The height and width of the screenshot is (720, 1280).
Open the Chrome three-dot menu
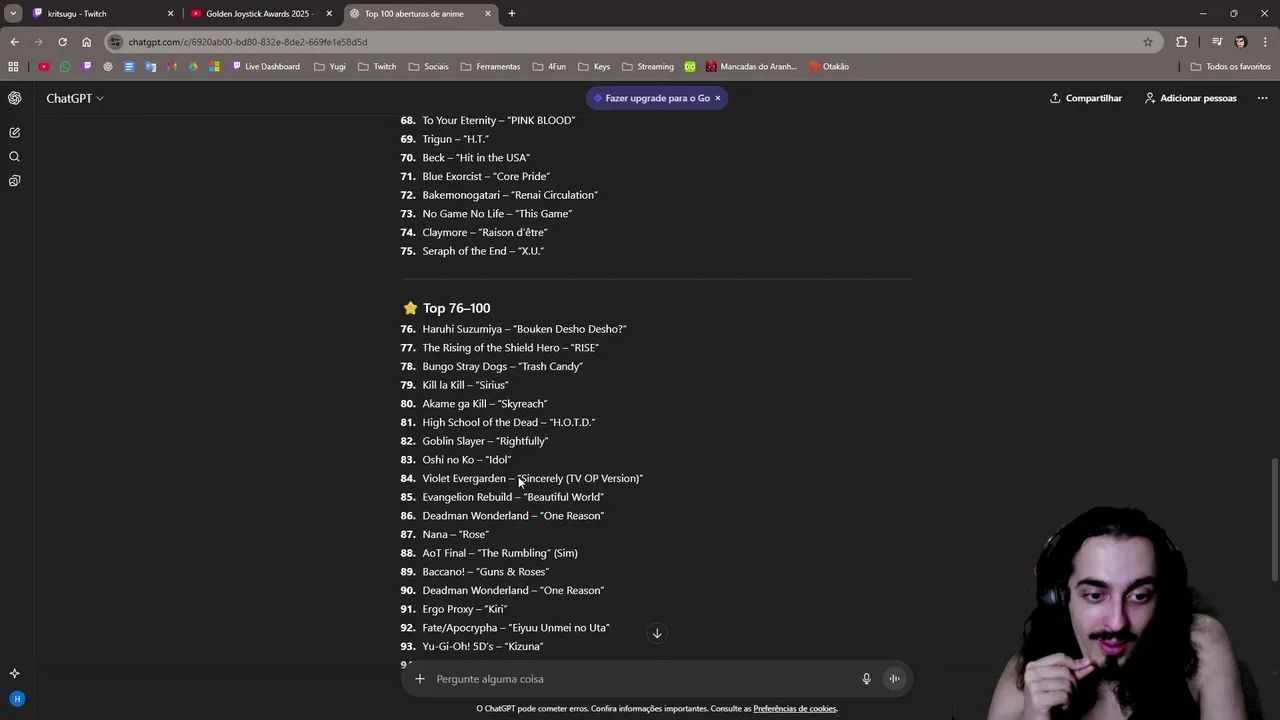pyautogui.click(x=1265, y=42)
